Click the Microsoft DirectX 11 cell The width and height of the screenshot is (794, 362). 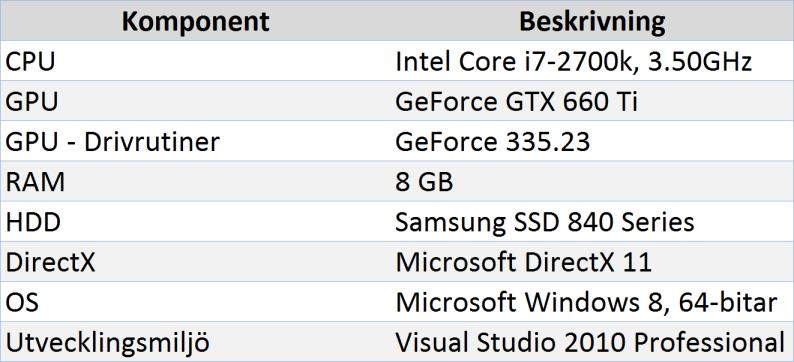(x=592, y=261)
